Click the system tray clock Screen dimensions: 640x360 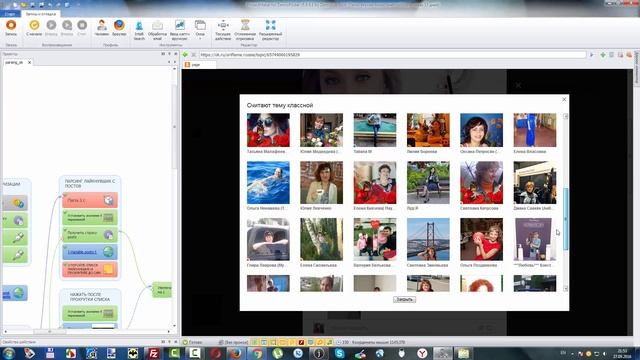point(622,353)
